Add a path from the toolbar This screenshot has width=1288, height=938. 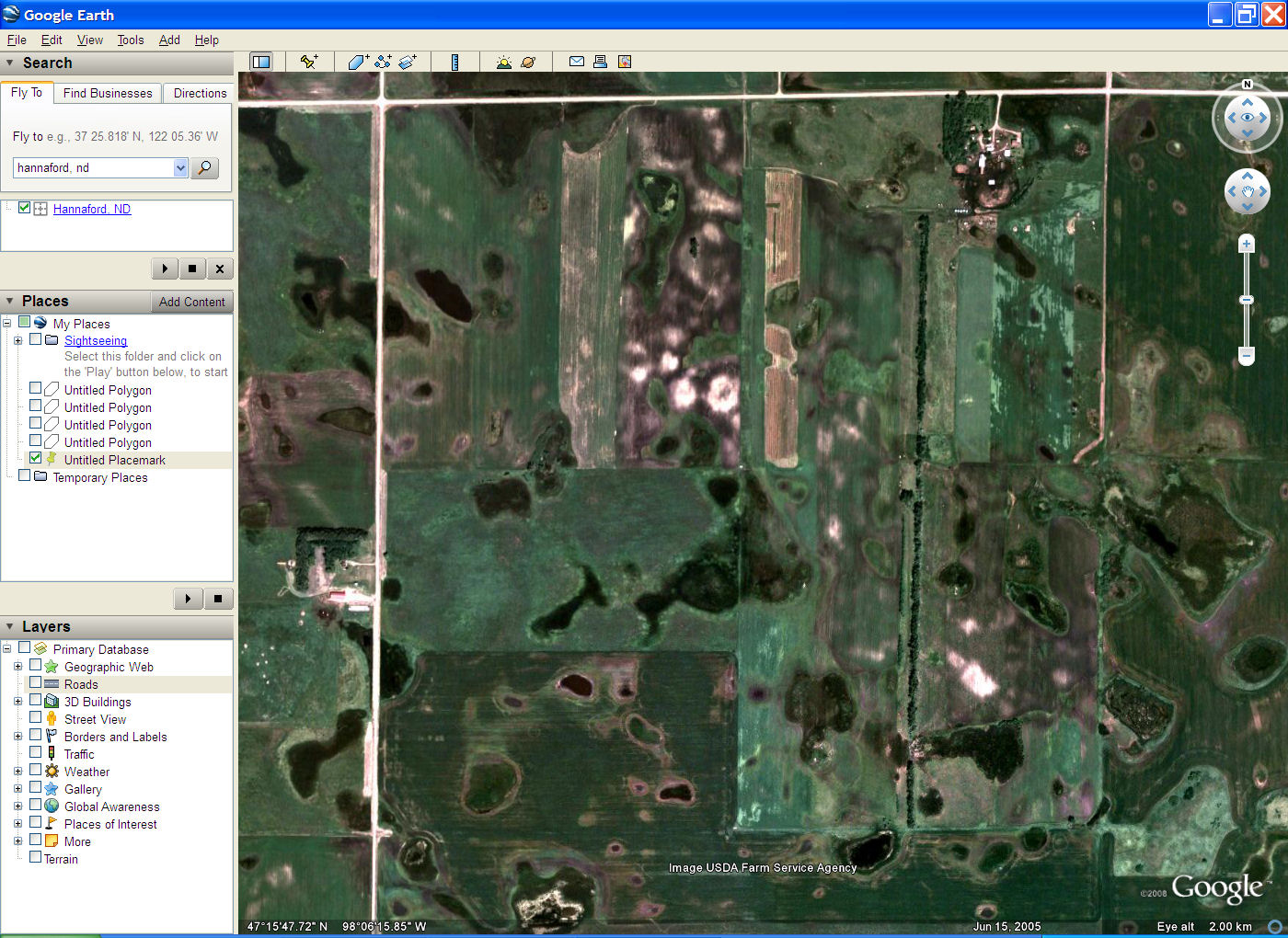pyautogui.click(x=383, y=62)
